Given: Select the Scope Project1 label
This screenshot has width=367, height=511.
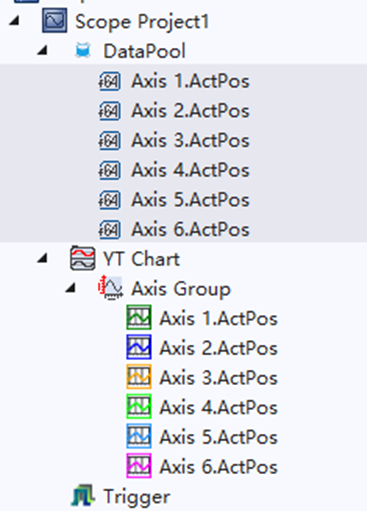Looking at the screenshot, I should pos(142,22).
